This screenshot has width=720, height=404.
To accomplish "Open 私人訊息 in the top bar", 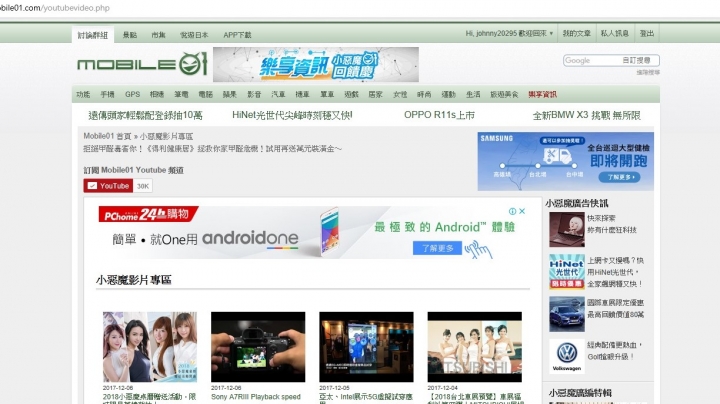I will [614, 34].
